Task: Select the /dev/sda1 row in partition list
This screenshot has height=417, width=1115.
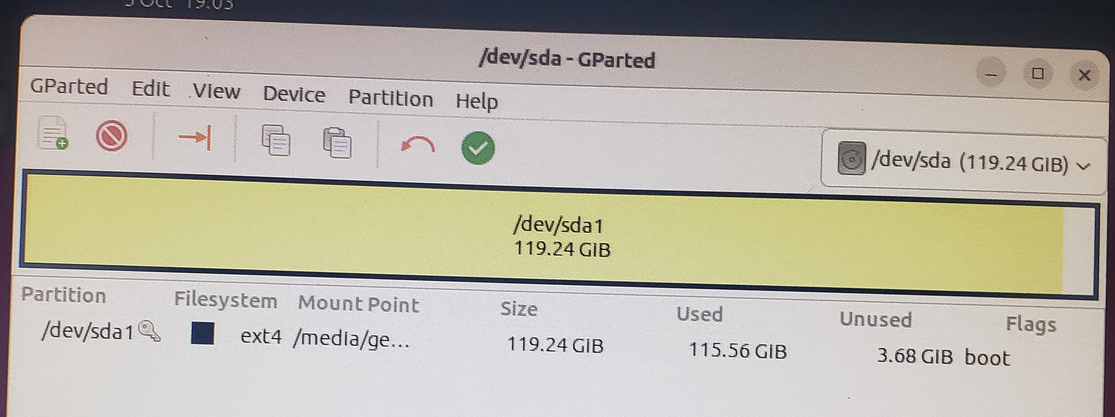Action: coord(555,347)
